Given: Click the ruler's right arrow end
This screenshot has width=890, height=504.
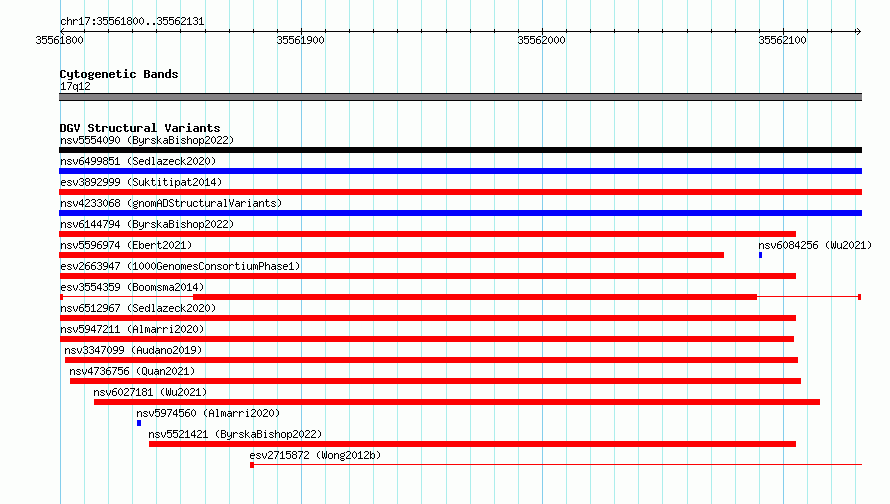Looking at the screenshot, I should click(x=859, y=31).
